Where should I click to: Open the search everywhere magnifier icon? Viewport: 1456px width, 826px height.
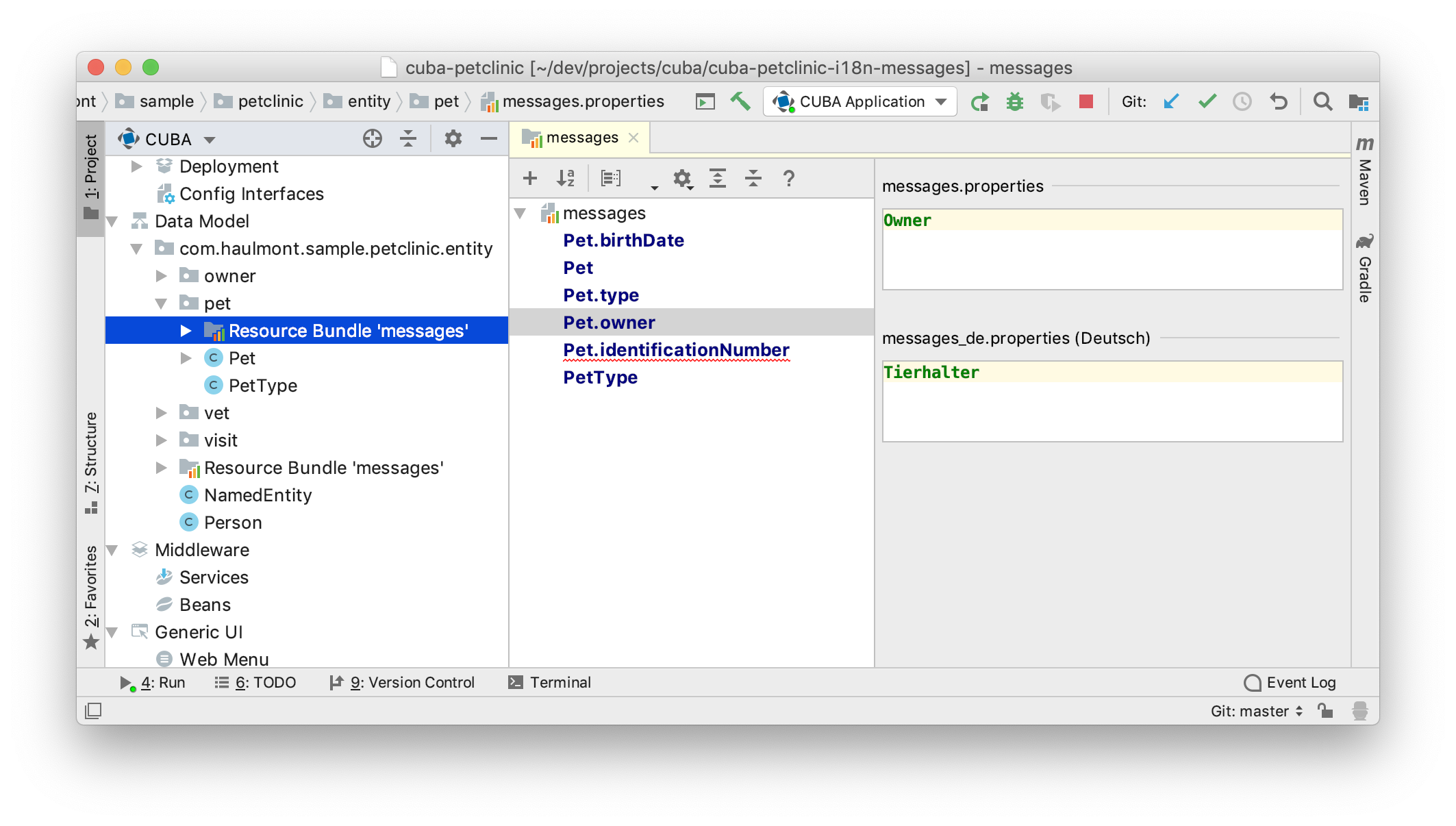(1322, 102)
